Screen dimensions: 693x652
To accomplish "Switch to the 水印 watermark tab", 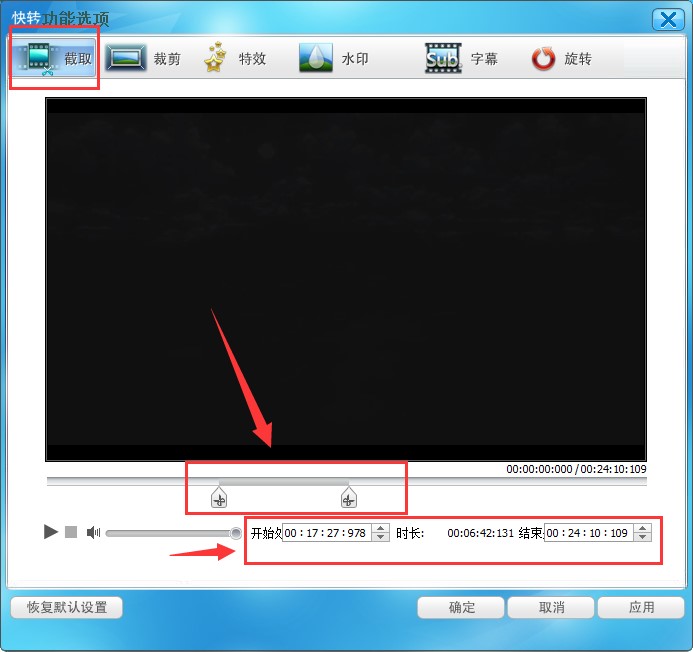I will (334, 58).
